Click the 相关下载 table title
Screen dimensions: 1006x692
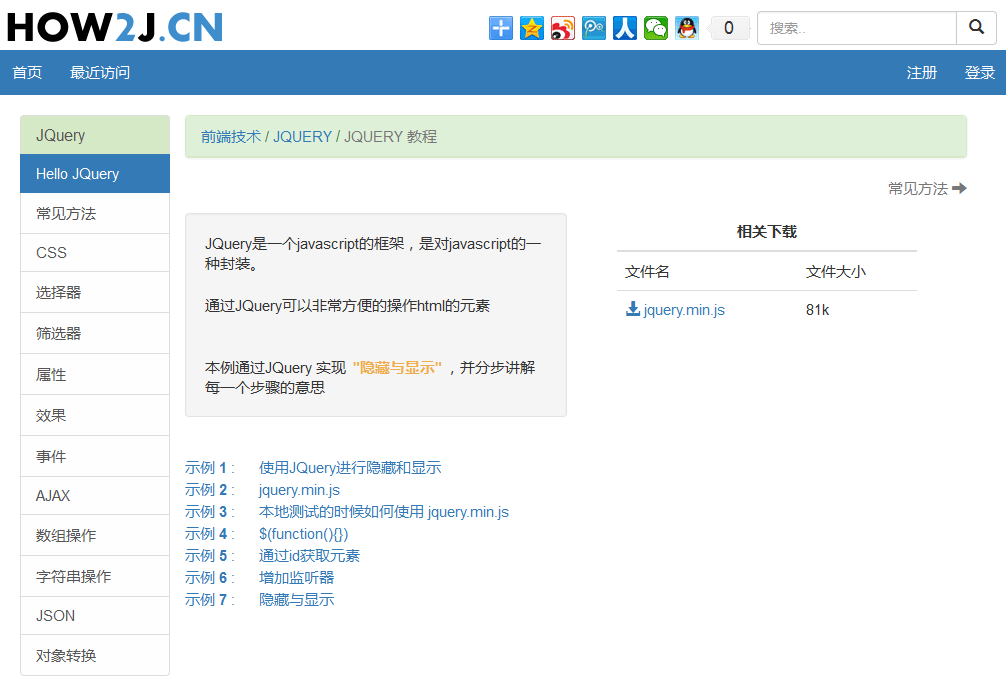767,232
